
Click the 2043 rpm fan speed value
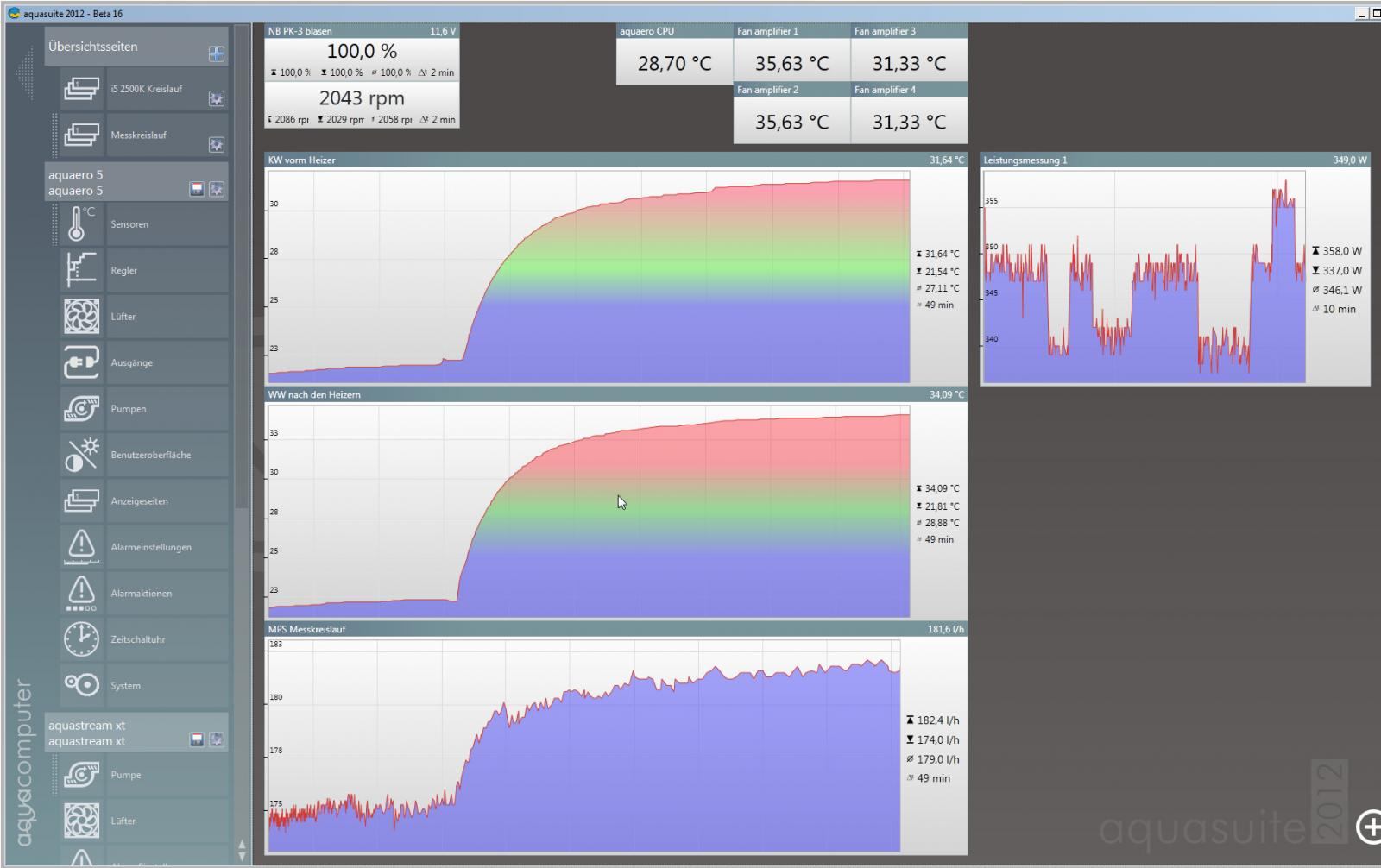362,98
